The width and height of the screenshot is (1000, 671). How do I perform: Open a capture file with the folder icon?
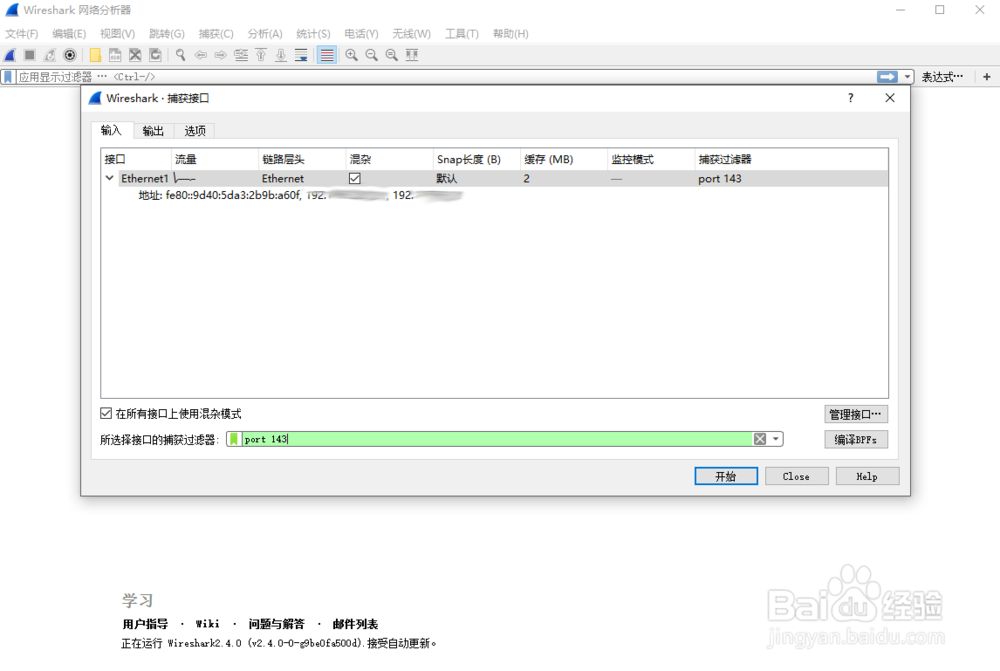(x=95, y=55)
